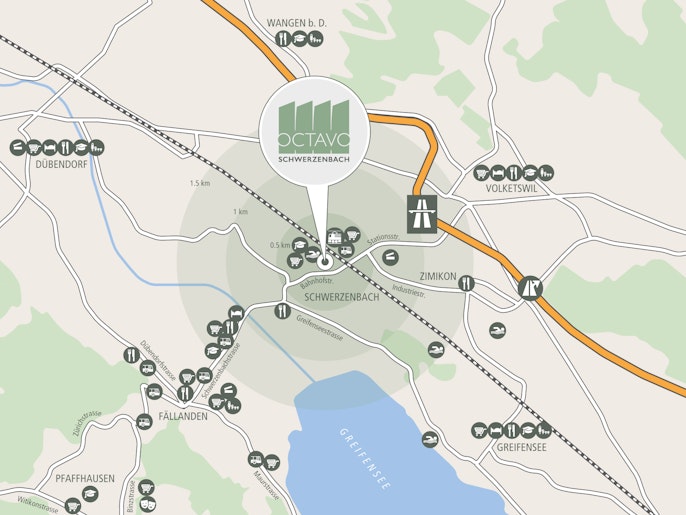The height and width of the screenshot is (515, 686).
Task: Select the Fällanden town label
Action: pos(183,416)
